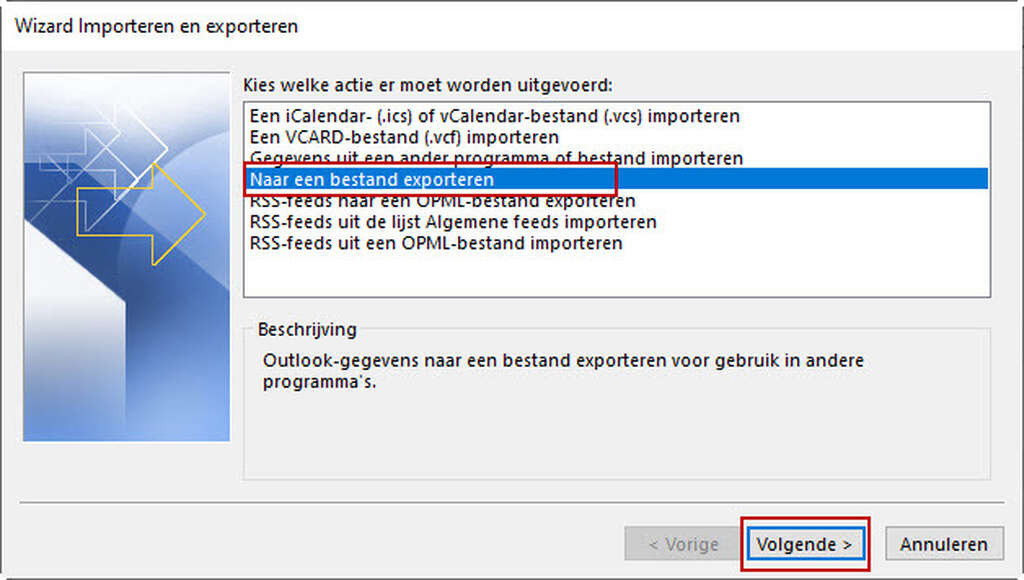The image size is (1024, 580).
Task: Click the Outlook-gegevens description text
Action: (x=563, y=371)
